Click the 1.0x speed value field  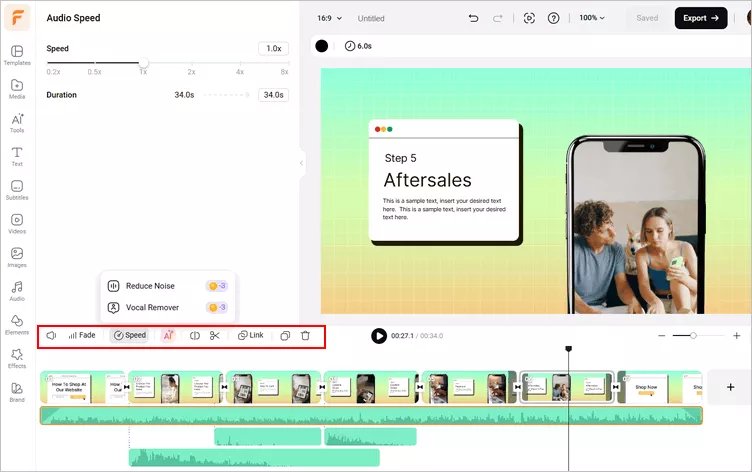[x=273, y=48]
